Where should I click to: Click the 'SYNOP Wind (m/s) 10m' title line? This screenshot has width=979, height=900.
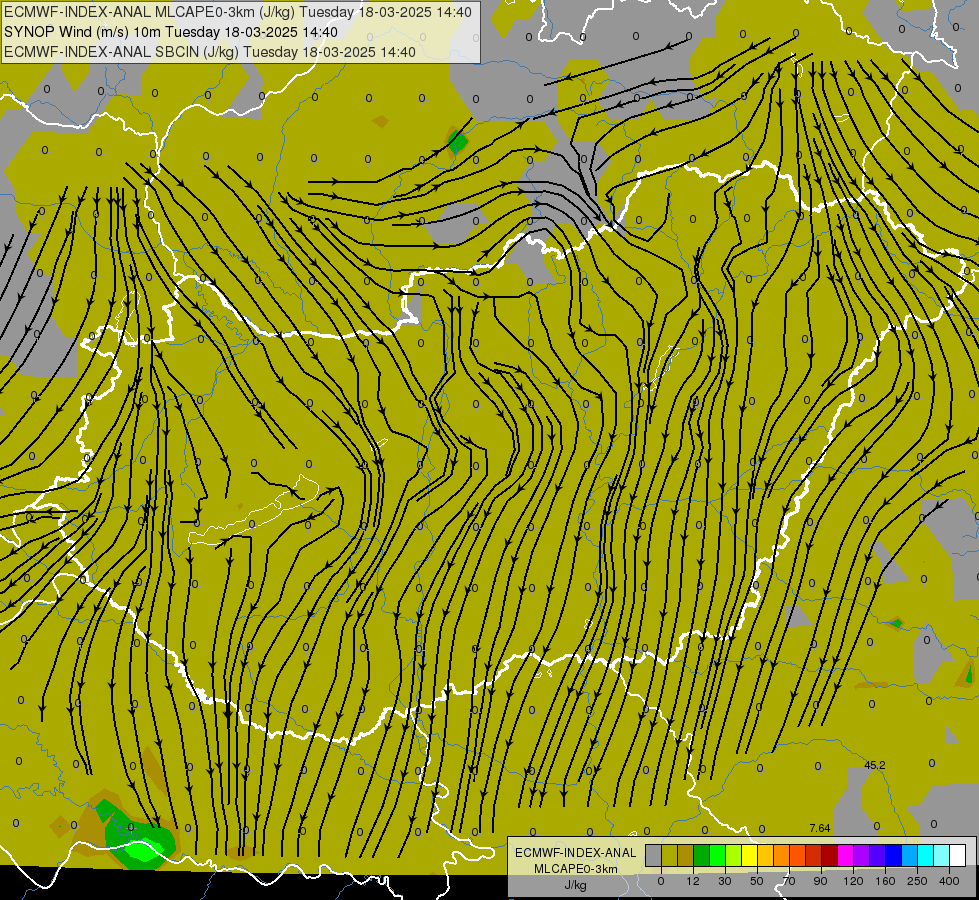click(x=81, y=32)
